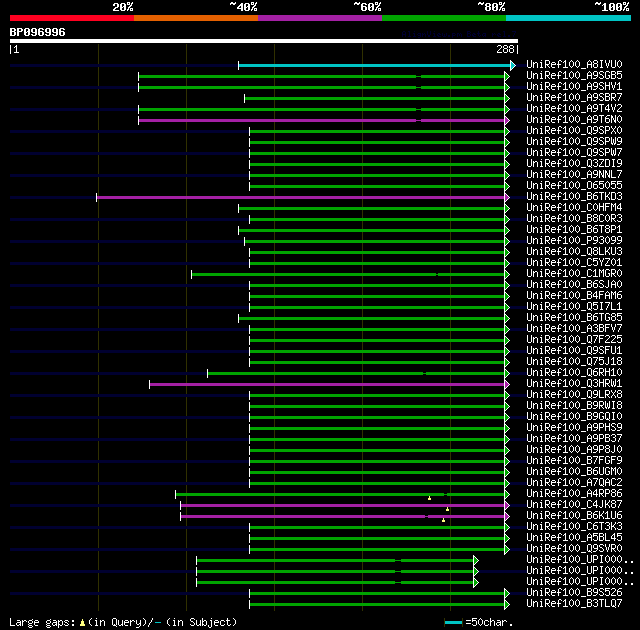Select label UniRef100_B6K1U6
This screenshot has width=640, height=630.
tap(574, 516)
